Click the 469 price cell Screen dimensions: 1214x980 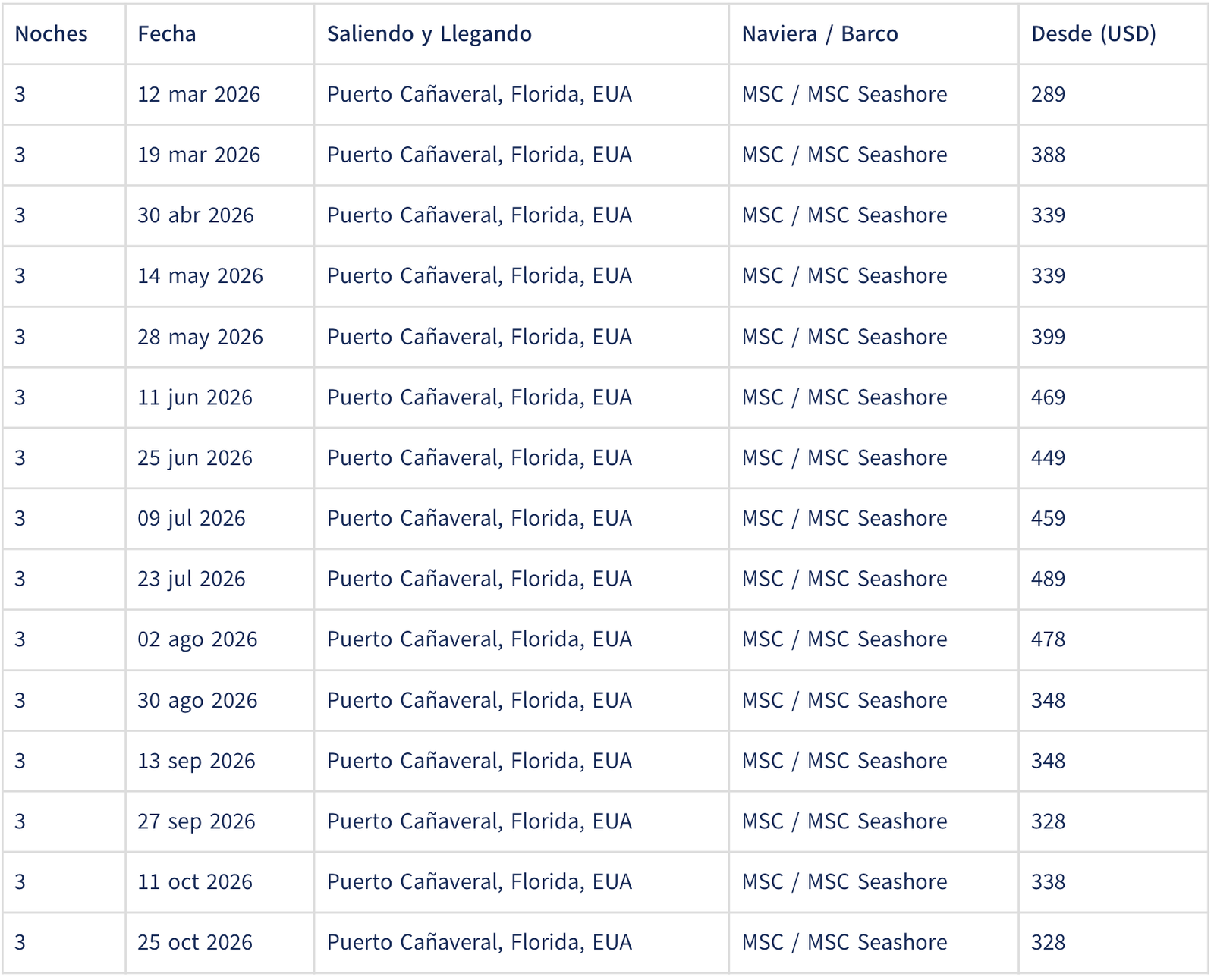[x=1049, y=397]
